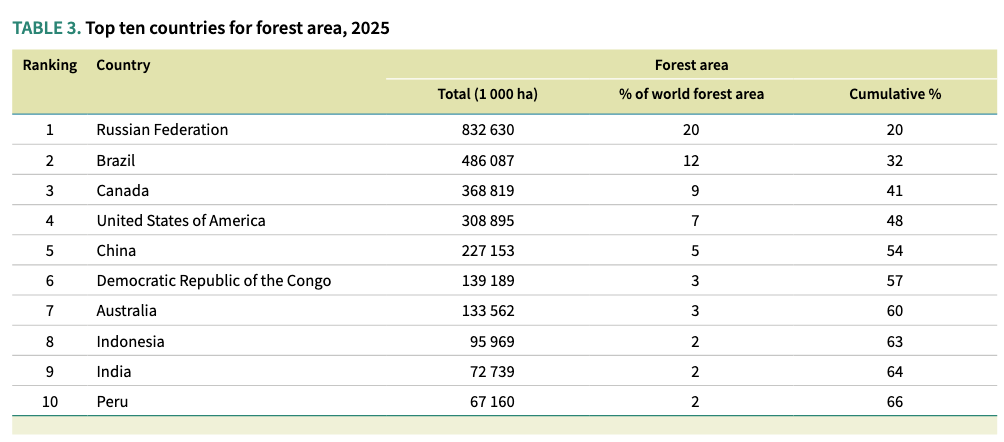Click the cumulative value 41 for Canada
This screenshot has width=1004, height=442.
(894, 190)
